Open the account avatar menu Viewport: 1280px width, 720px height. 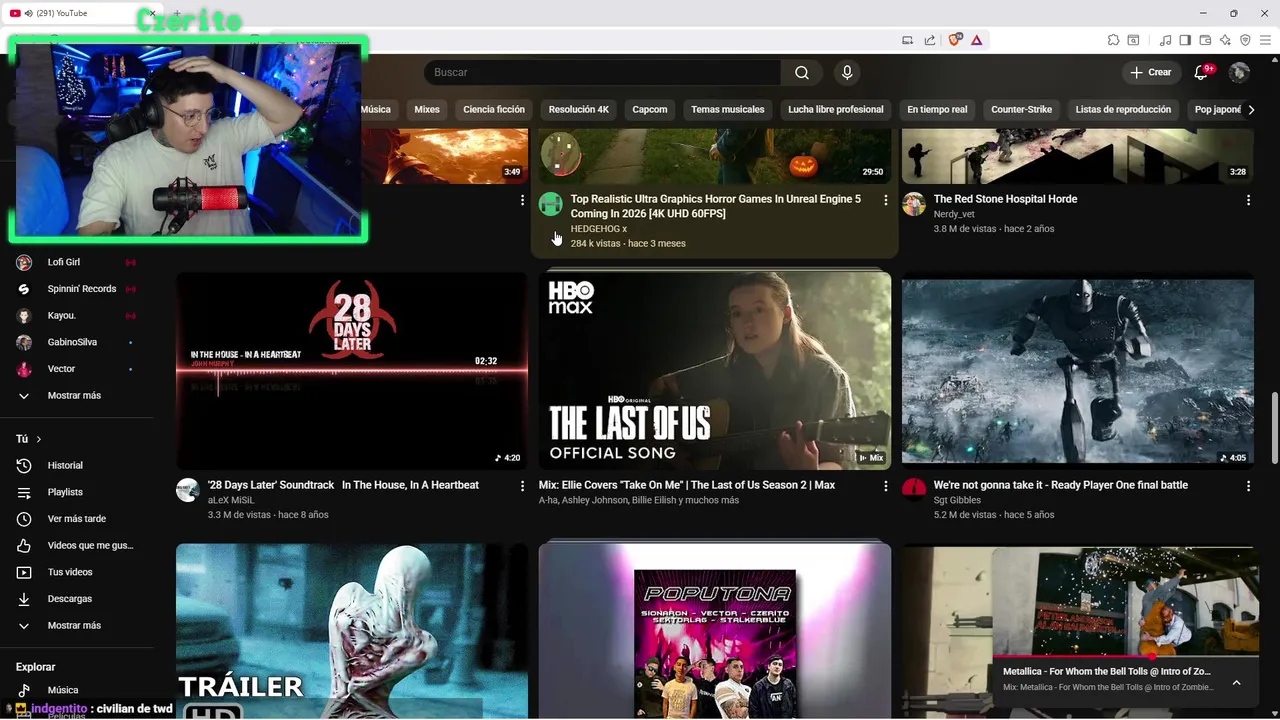pos(1239,72)
